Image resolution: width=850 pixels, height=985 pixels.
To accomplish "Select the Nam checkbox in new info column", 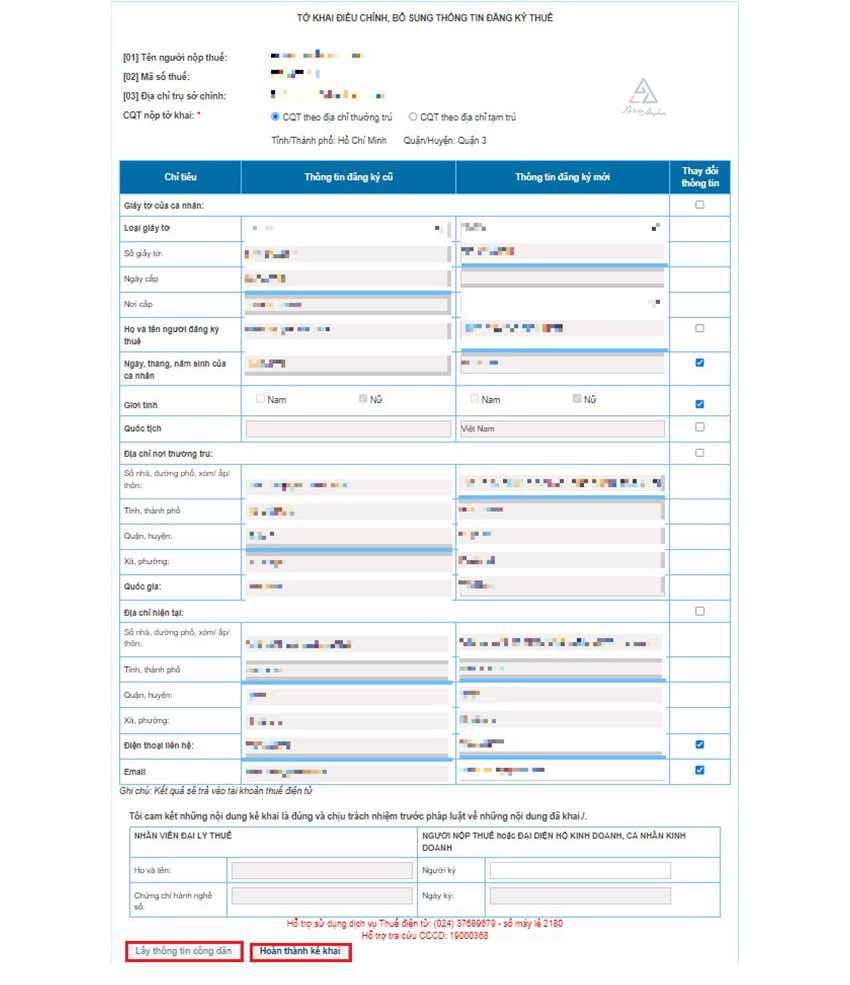I will point(476,399).
